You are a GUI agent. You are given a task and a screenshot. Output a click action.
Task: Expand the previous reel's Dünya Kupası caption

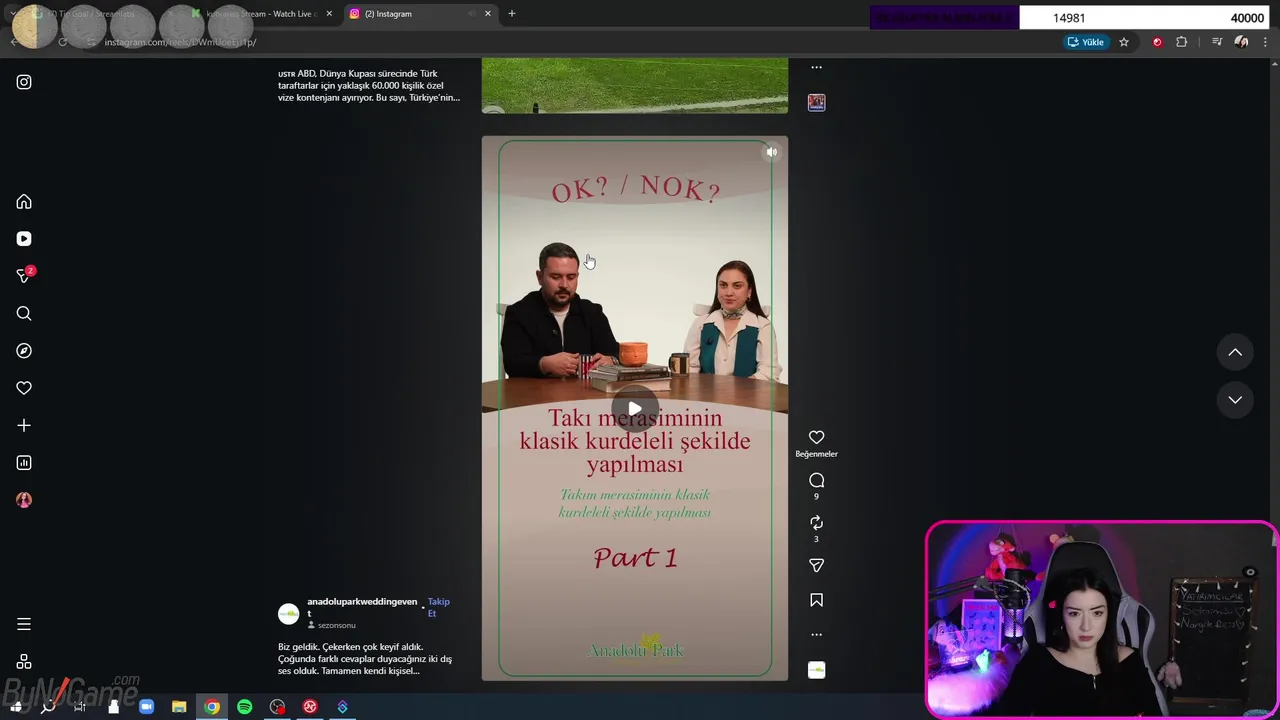click(x=369, y=86)
